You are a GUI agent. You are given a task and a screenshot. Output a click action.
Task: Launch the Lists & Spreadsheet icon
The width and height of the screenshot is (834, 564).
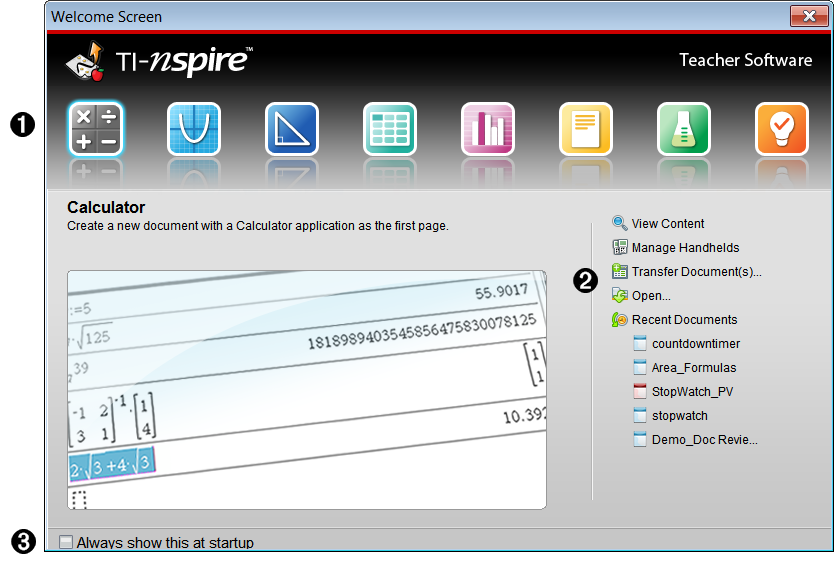[x=389, y=129]
